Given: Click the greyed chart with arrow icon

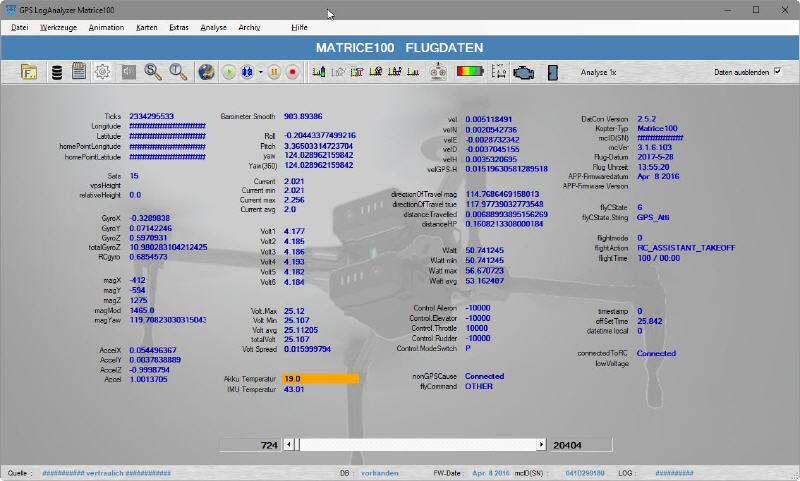Looking at the screenshot, I should (338, 72).
